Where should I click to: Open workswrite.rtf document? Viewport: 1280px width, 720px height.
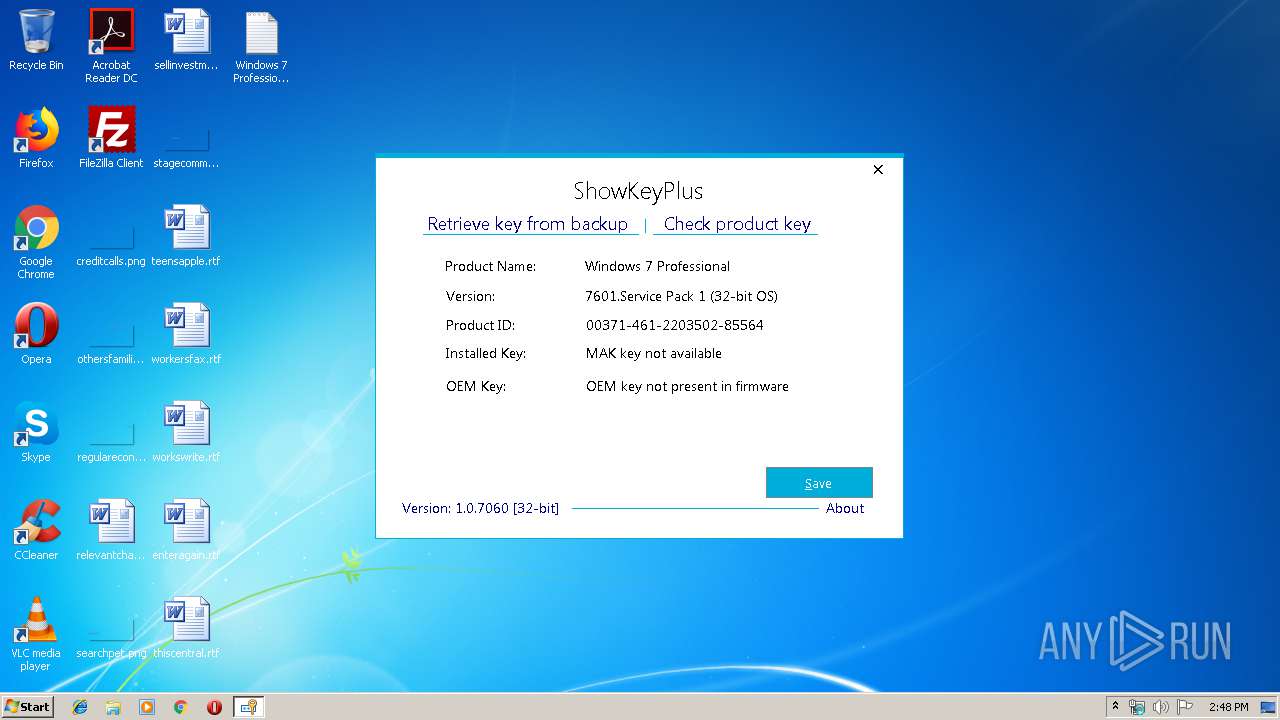point(186,433)
